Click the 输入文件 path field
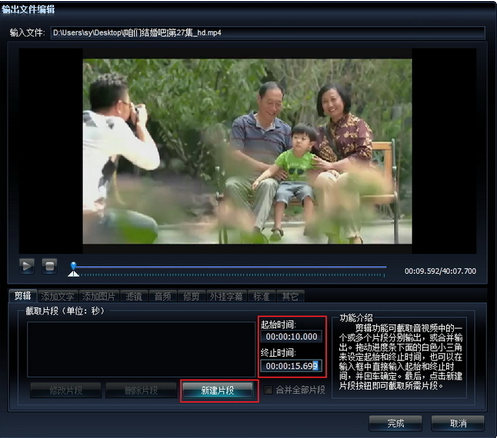The height and width of the screenshot is (438, 497). pyautogui.click(x=268, y=33)
